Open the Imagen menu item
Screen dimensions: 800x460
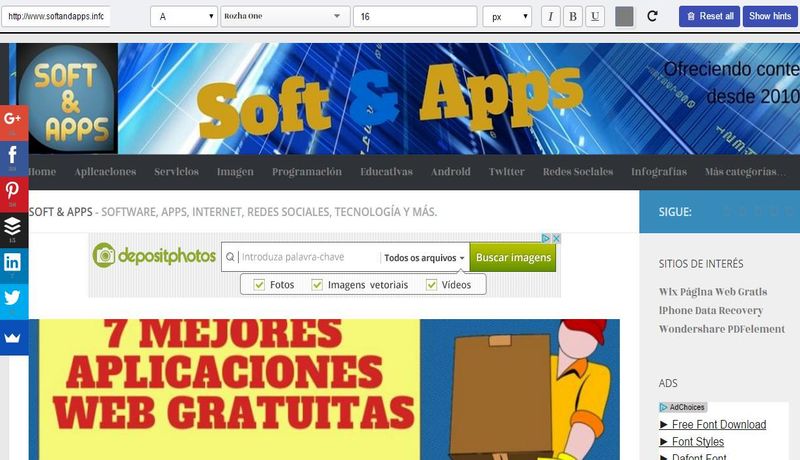pyautogui.click(x=235, y=172)
